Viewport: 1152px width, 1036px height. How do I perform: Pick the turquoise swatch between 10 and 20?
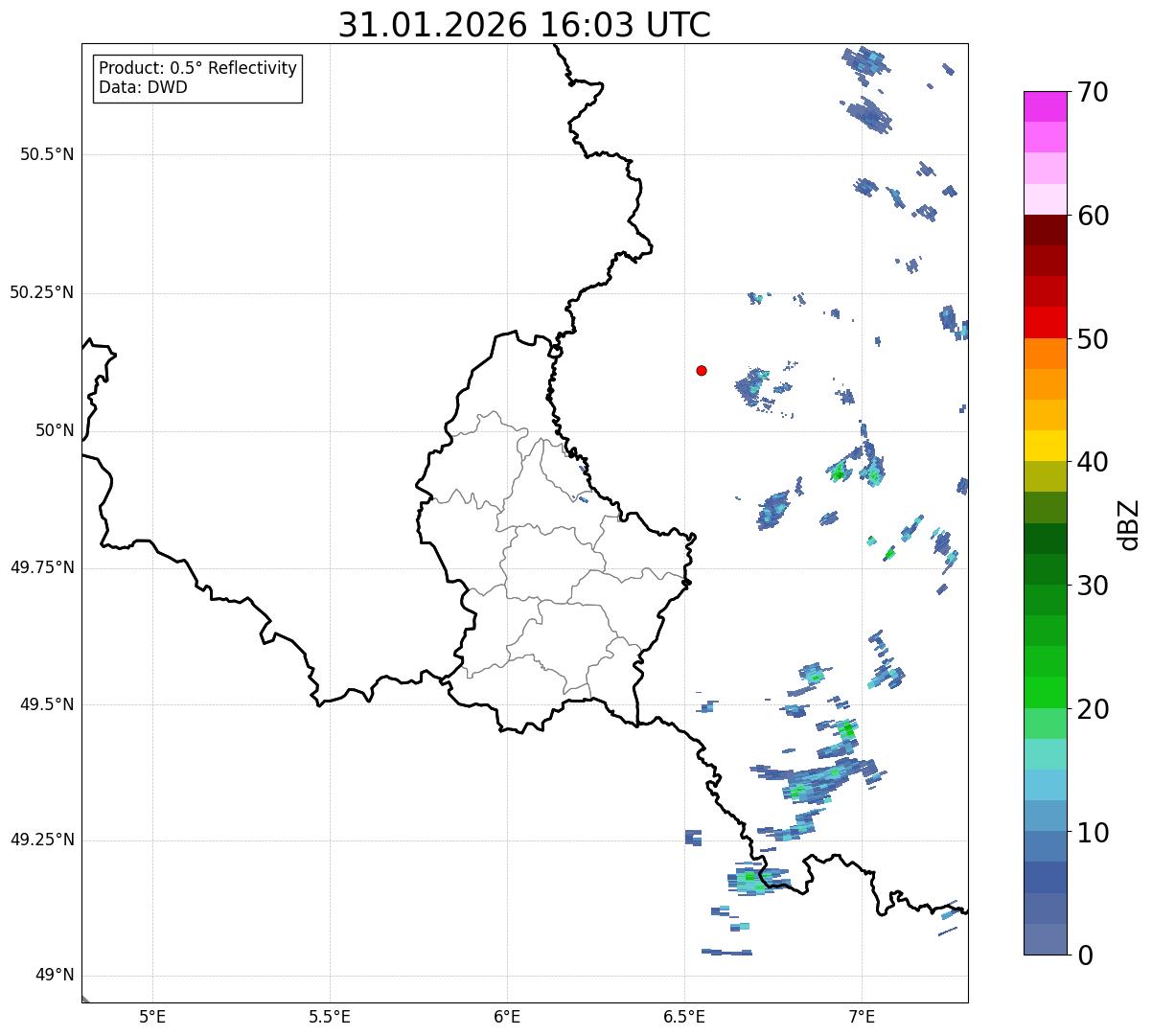1046,754
